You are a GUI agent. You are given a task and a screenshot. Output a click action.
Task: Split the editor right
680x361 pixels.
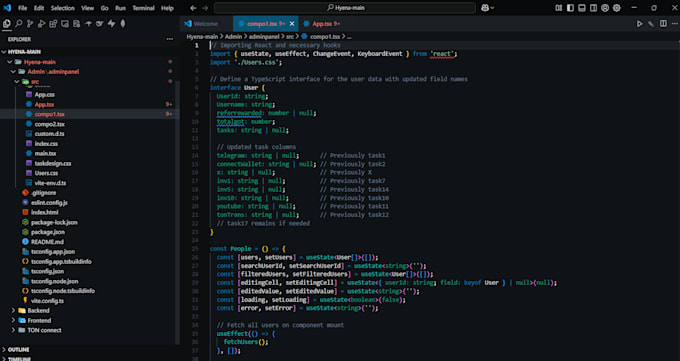pos(663,24)
